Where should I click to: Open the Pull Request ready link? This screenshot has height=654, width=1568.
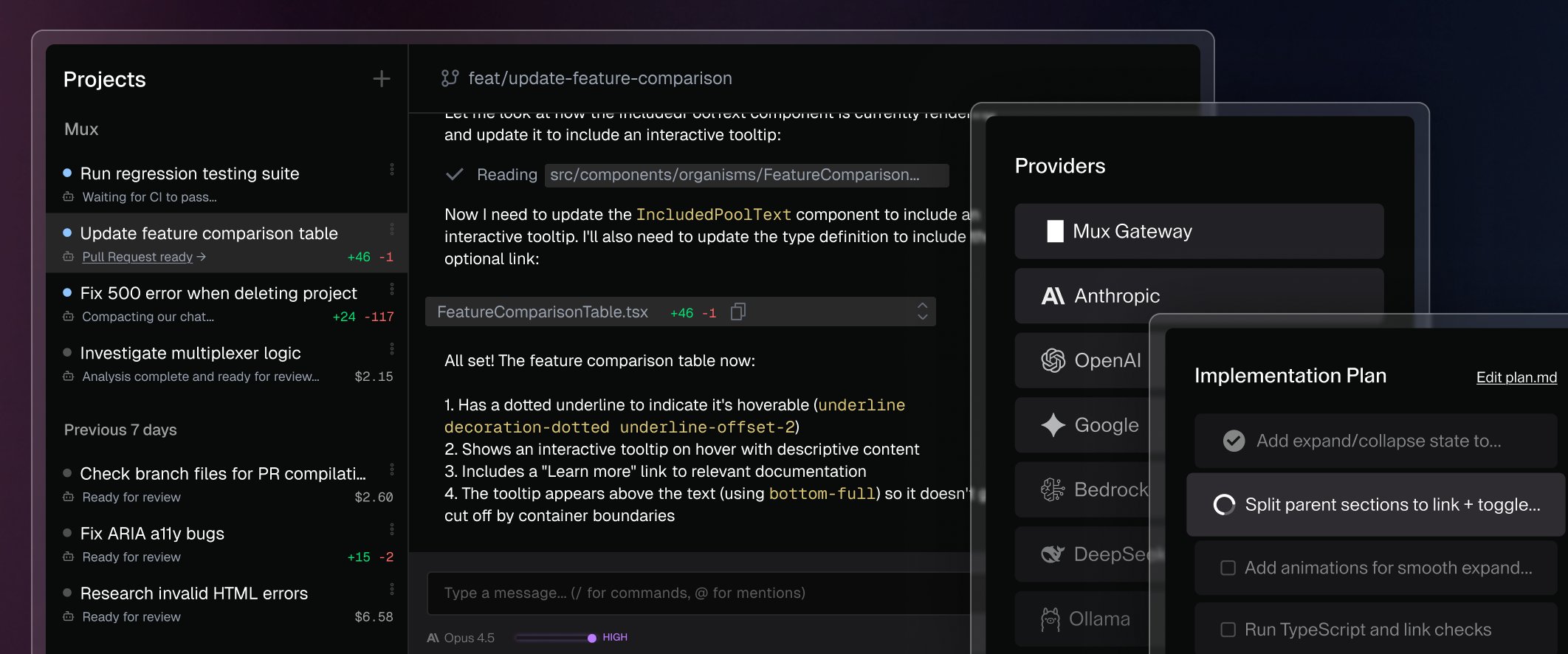coord(137,257)
